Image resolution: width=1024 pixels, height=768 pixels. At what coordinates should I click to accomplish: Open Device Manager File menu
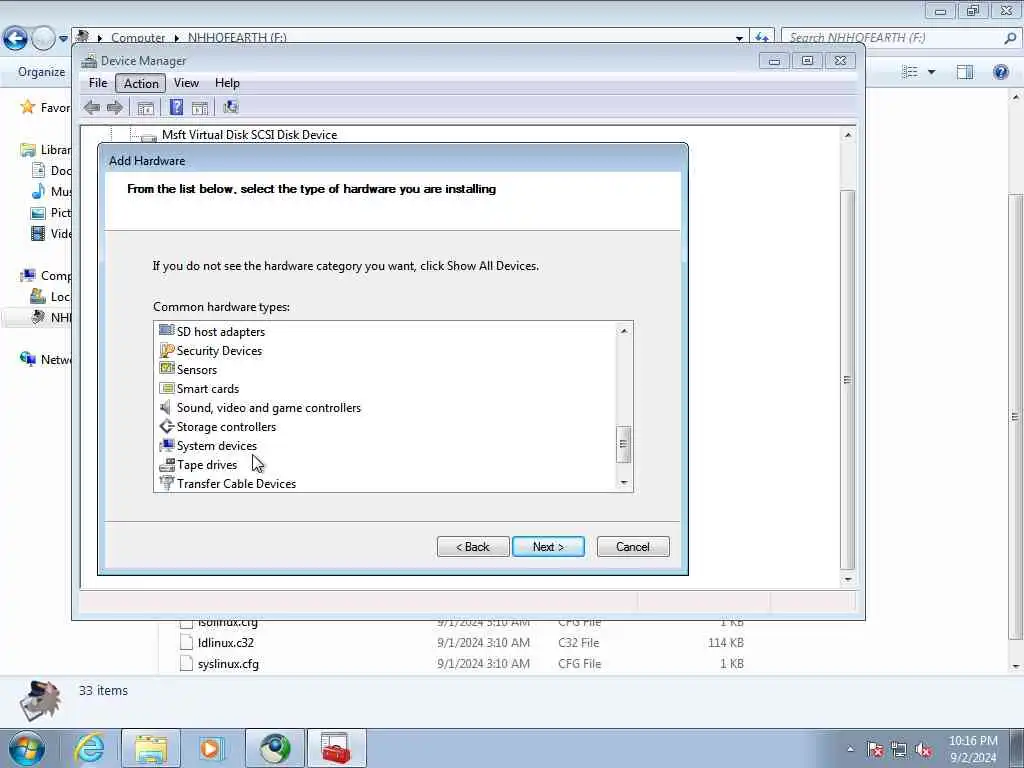point(98,83)
